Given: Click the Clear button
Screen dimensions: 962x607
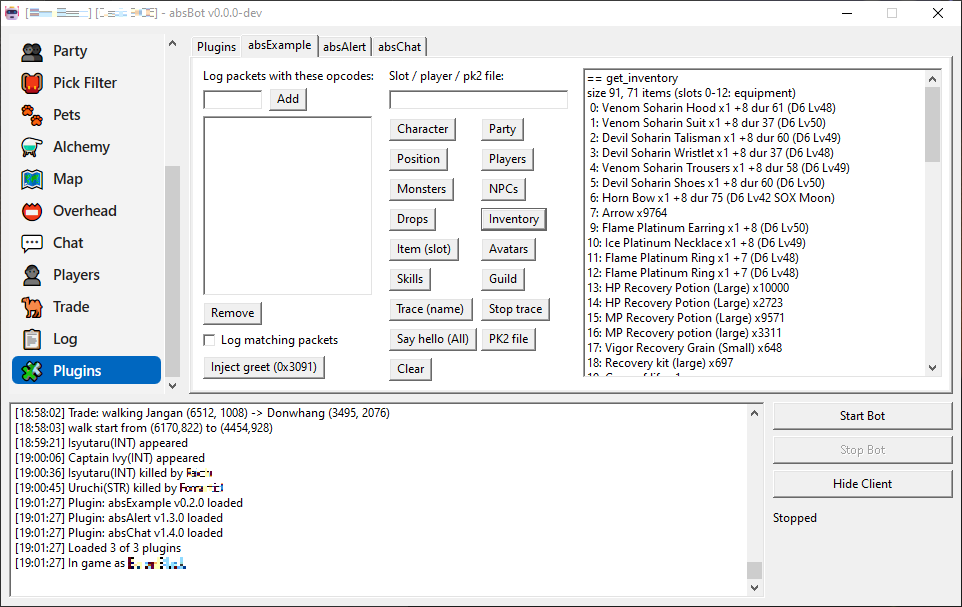Looking at the screenshot, I should [410, 369].
